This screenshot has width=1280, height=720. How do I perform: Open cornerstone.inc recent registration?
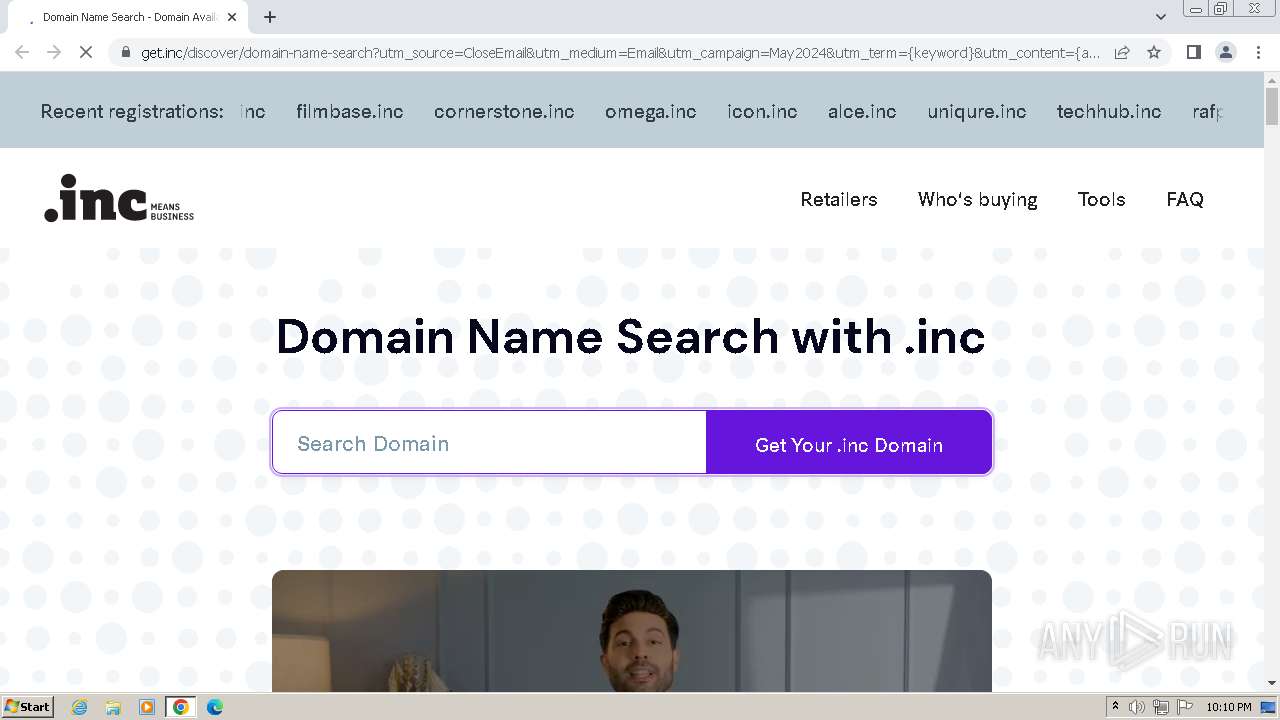[x=504, y=111]
